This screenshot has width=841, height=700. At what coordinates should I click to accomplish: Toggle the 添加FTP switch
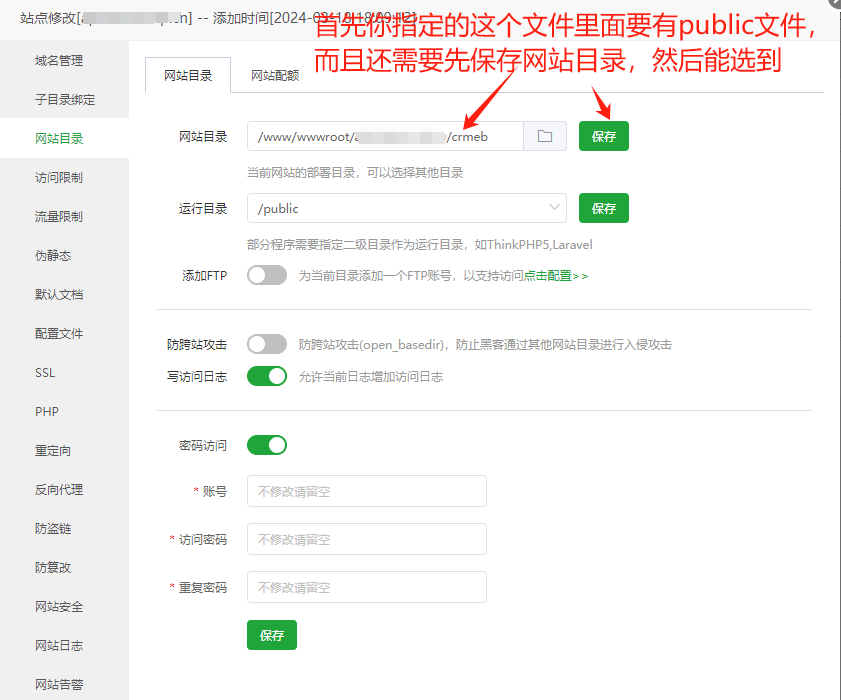[x=267, y=275]
